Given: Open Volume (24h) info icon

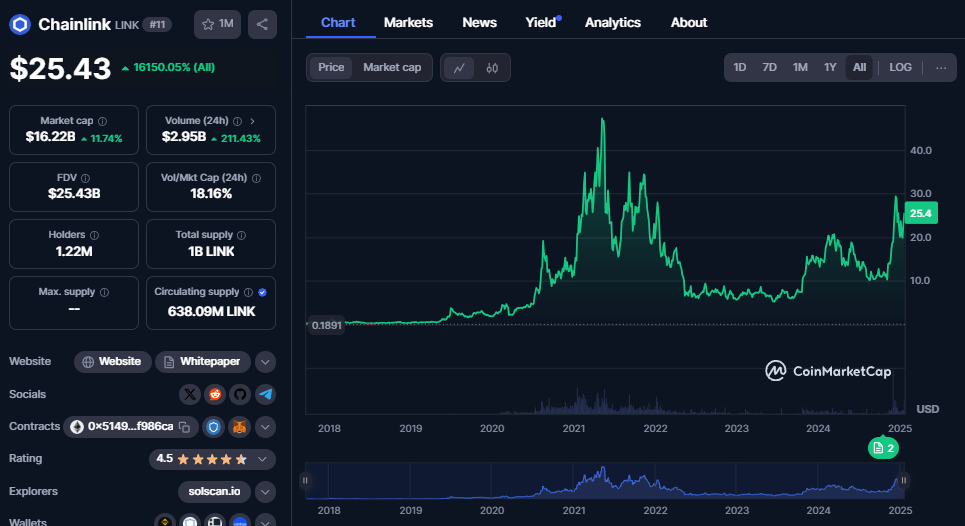Looking at the screenshot, I should (237, 121).
